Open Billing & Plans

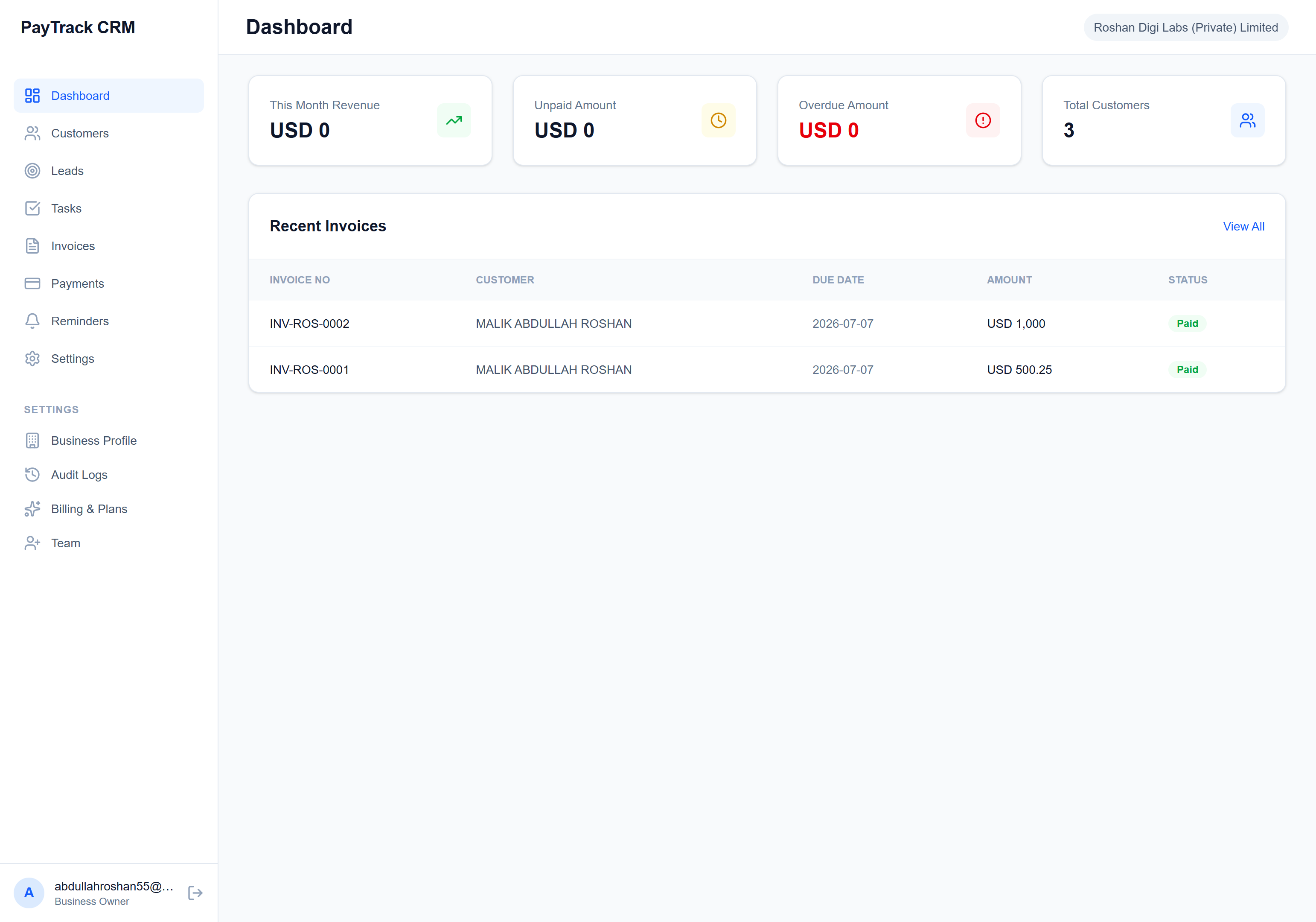108,508
